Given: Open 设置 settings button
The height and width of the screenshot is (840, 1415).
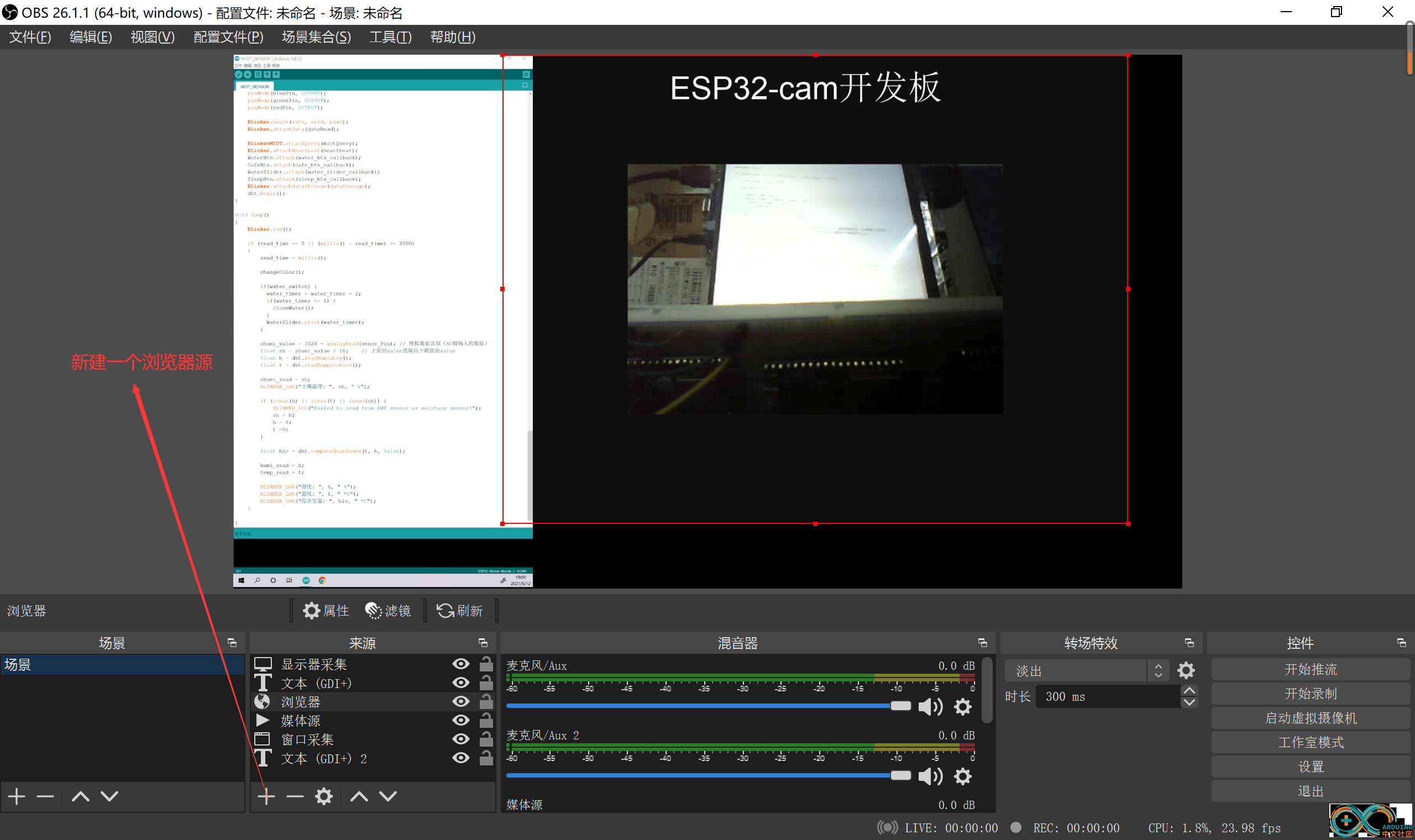Looking at the screenshot, I should coord(1311,767).
